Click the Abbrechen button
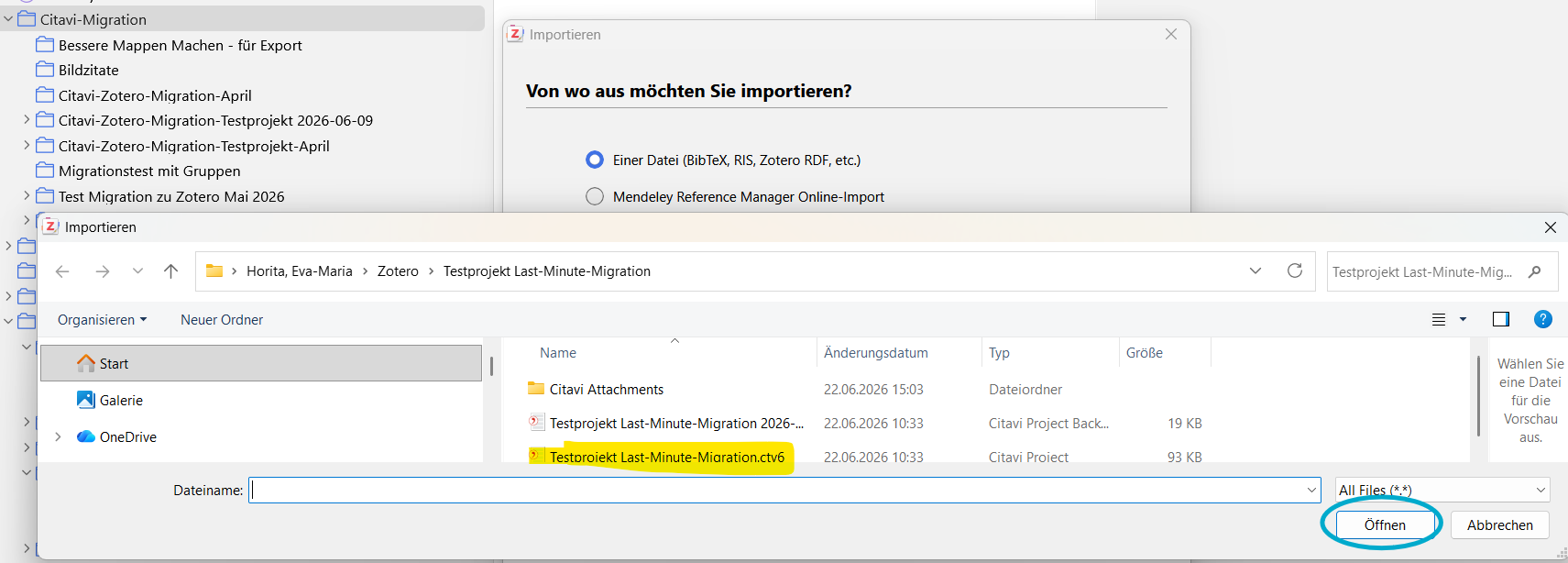The height and width of the screenshot is (563, 1568). (1499, 525)
